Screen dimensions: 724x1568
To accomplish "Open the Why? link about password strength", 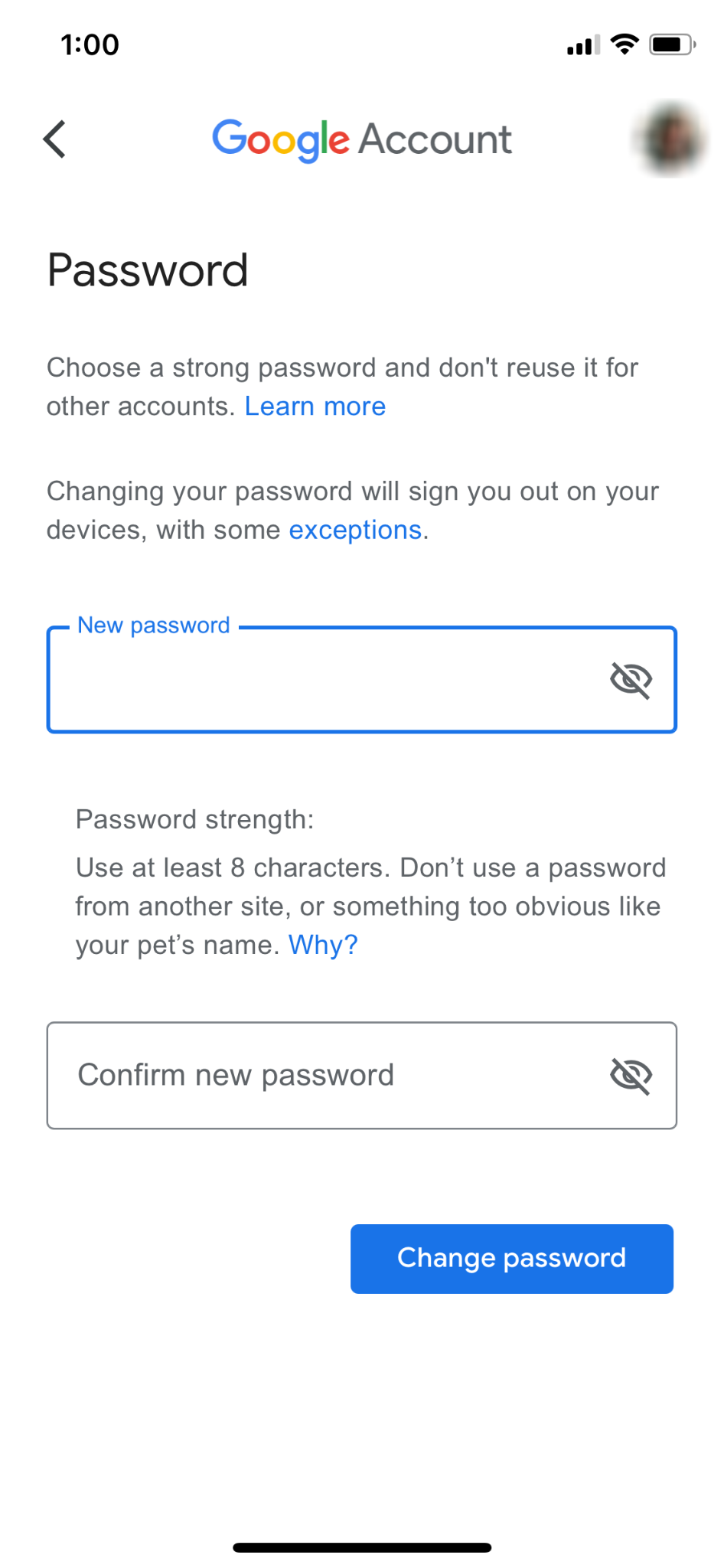I will pos(322,945).
